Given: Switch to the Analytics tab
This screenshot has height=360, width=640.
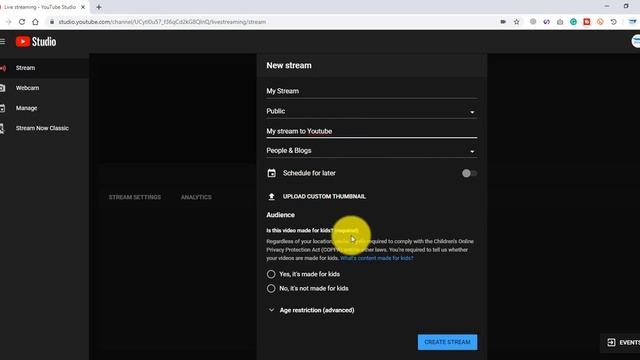Looking at the screenshot, I should pos(196,197).
